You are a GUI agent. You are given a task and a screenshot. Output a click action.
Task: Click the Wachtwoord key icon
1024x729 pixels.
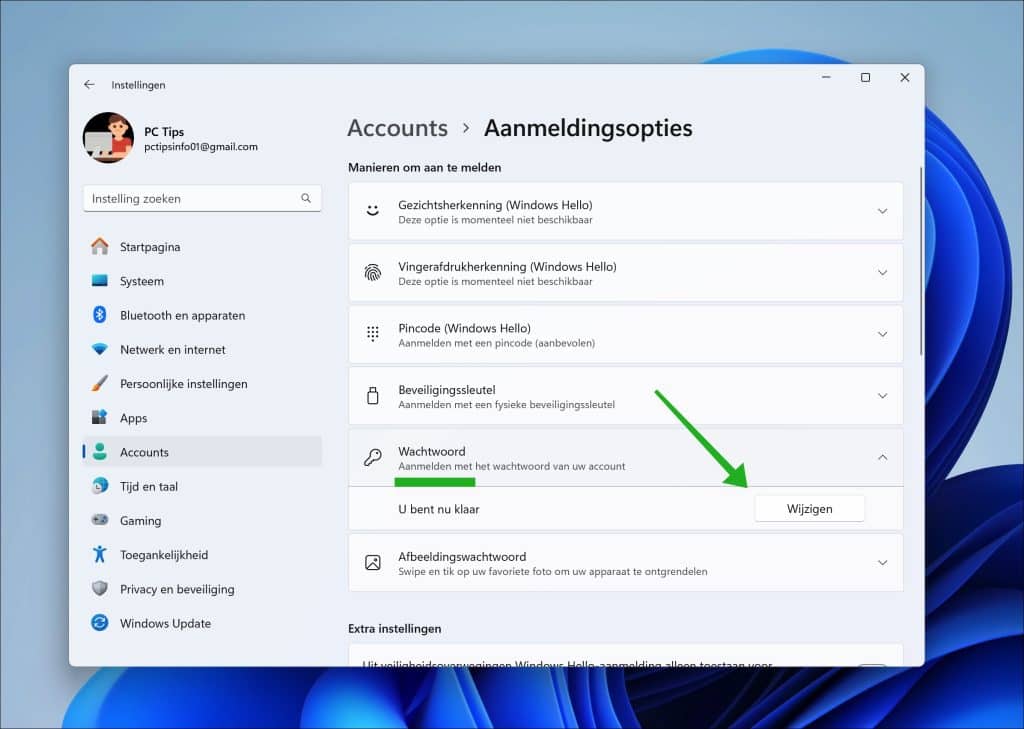point(372,457)
